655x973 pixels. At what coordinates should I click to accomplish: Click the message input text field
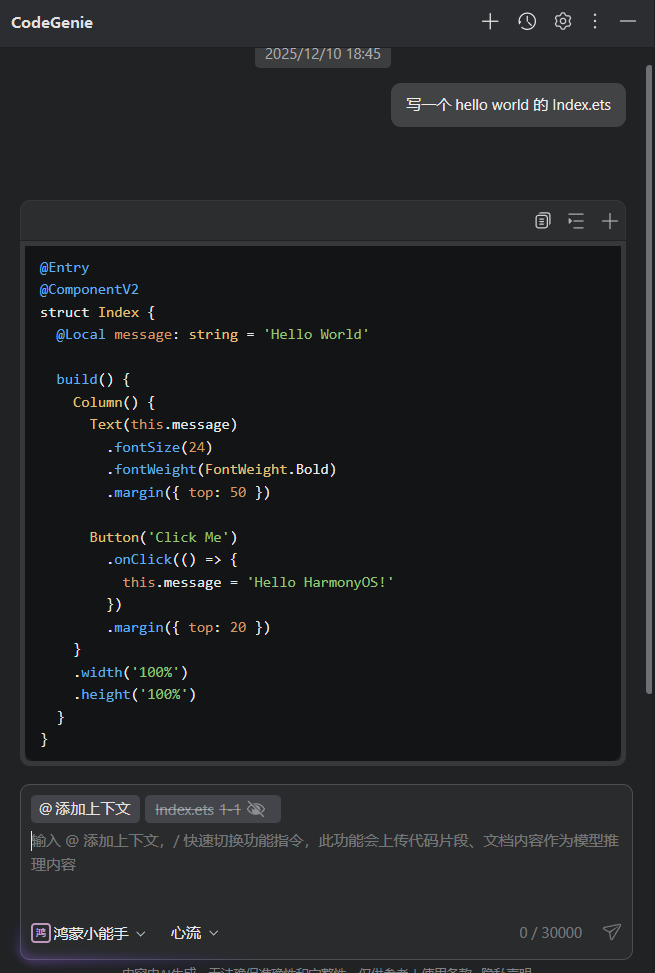325,853
